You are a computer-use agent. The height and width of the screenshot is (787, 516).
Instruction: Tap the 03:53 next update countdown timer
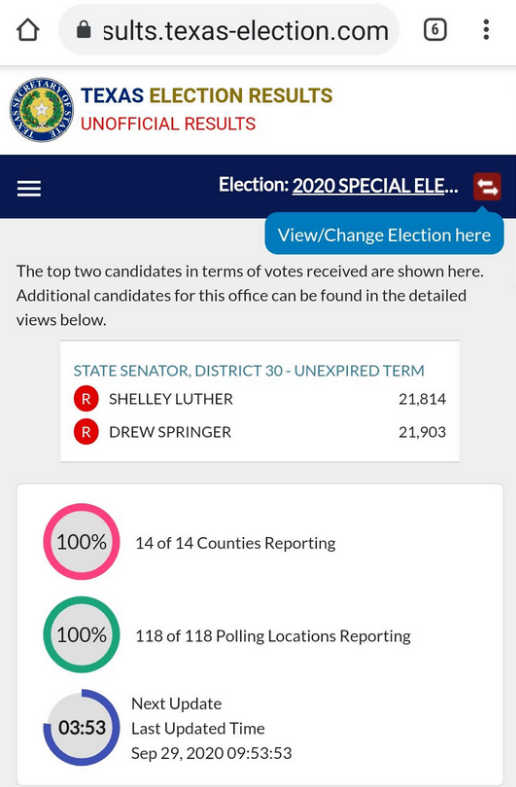(81, 727)
